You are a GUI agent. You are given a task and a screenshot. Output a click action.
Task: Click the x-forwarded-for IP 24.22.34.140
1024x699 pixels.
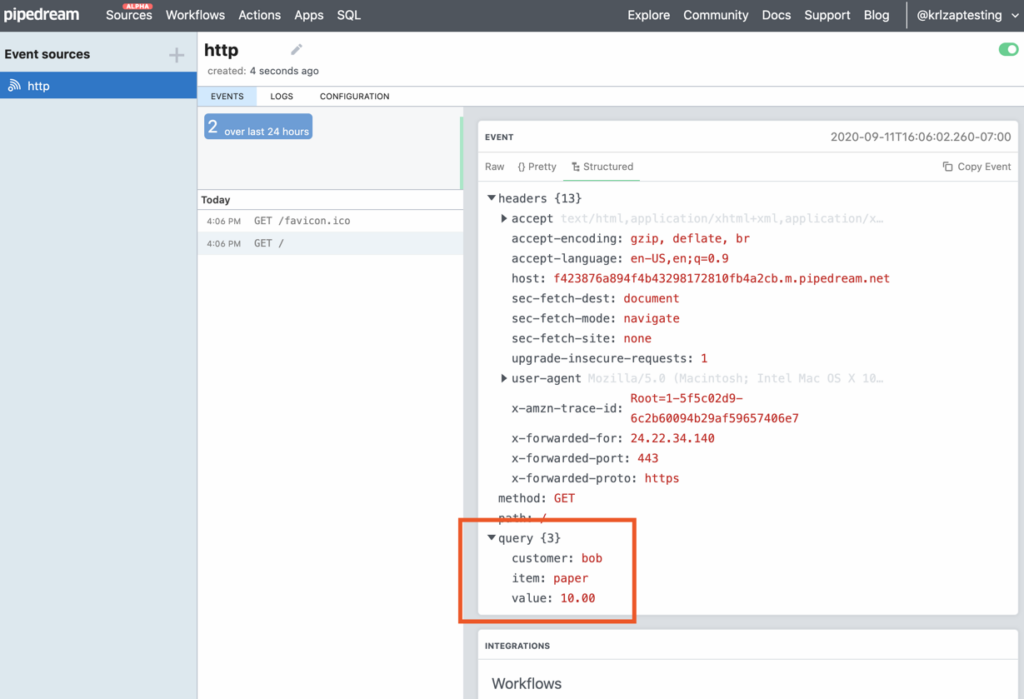(672, 438)
